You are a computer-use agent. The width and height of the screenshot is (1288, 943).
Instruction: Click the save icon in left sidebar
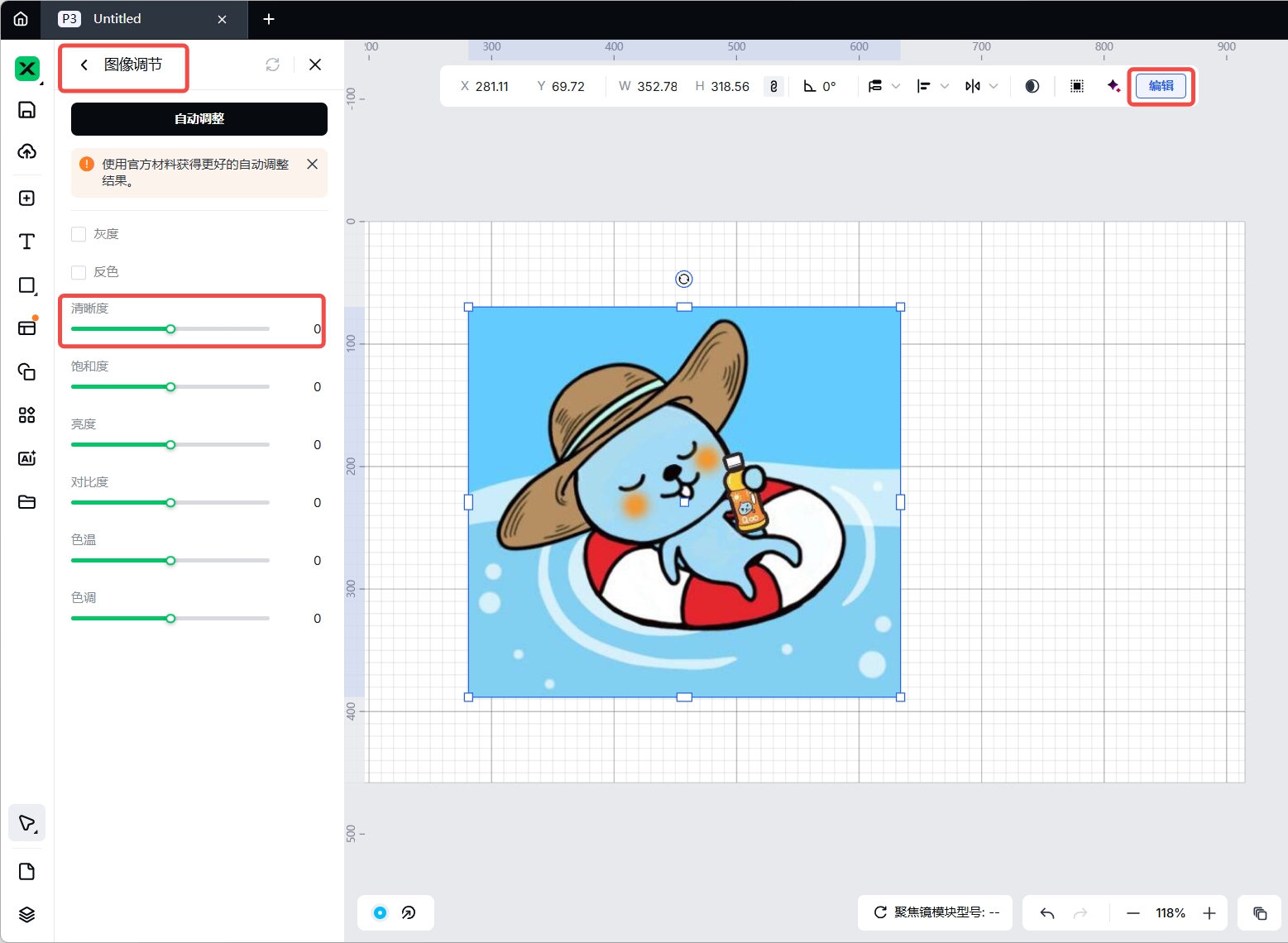pyautogui.click(x=26, y=110)
